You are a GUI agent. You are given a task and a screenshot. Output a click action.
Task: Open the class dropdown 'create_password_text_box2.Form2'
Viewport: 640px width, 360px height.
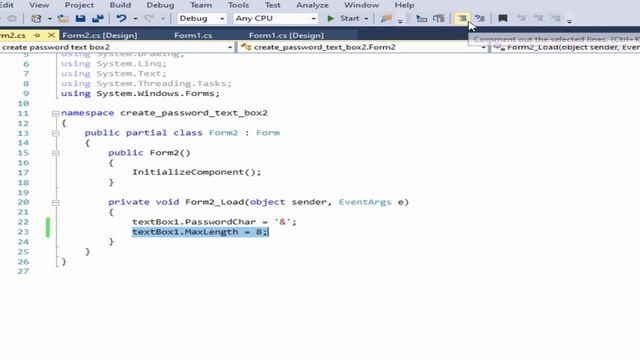click(363, 47)
